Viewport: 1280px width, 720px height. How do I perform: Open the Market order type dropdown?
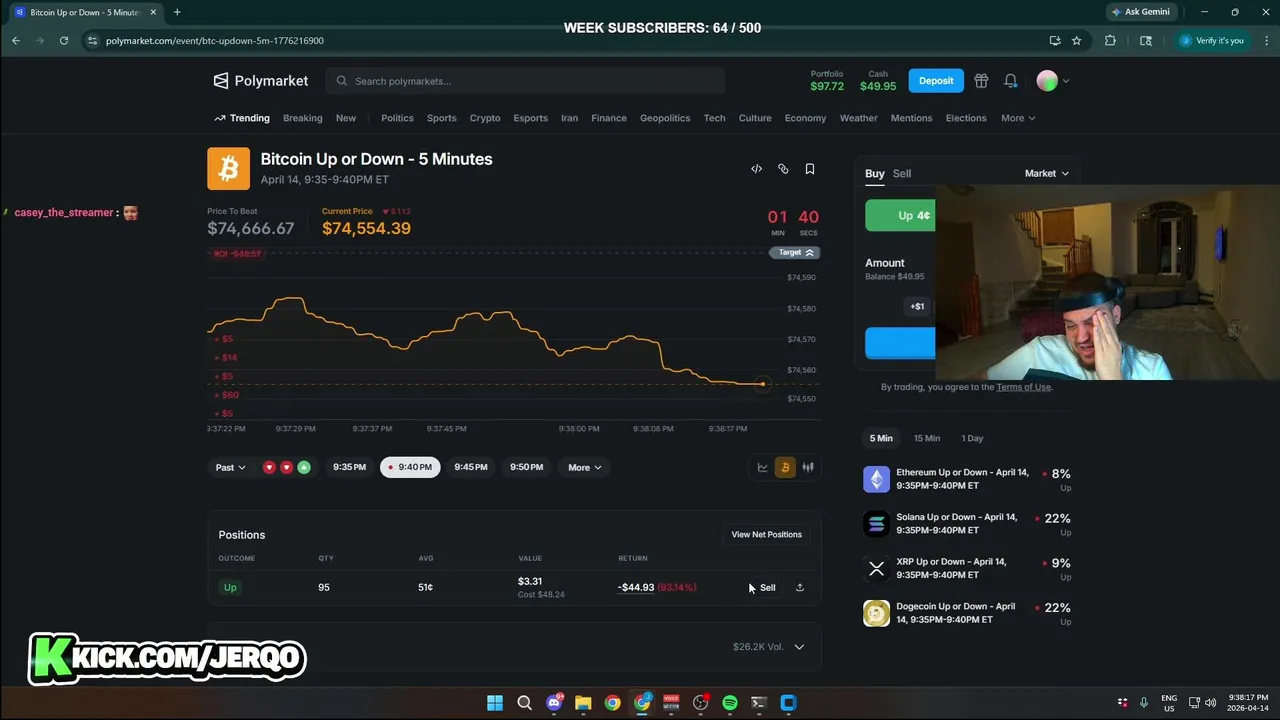click(1047, 173)
